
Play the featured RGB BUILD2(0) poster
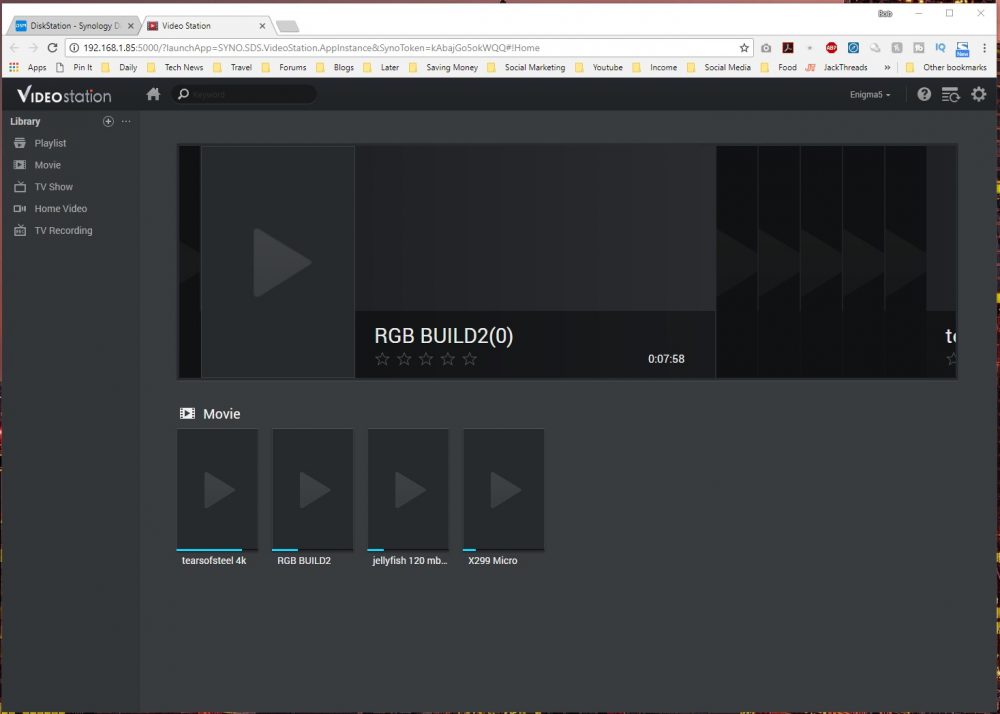pos(278,262)
